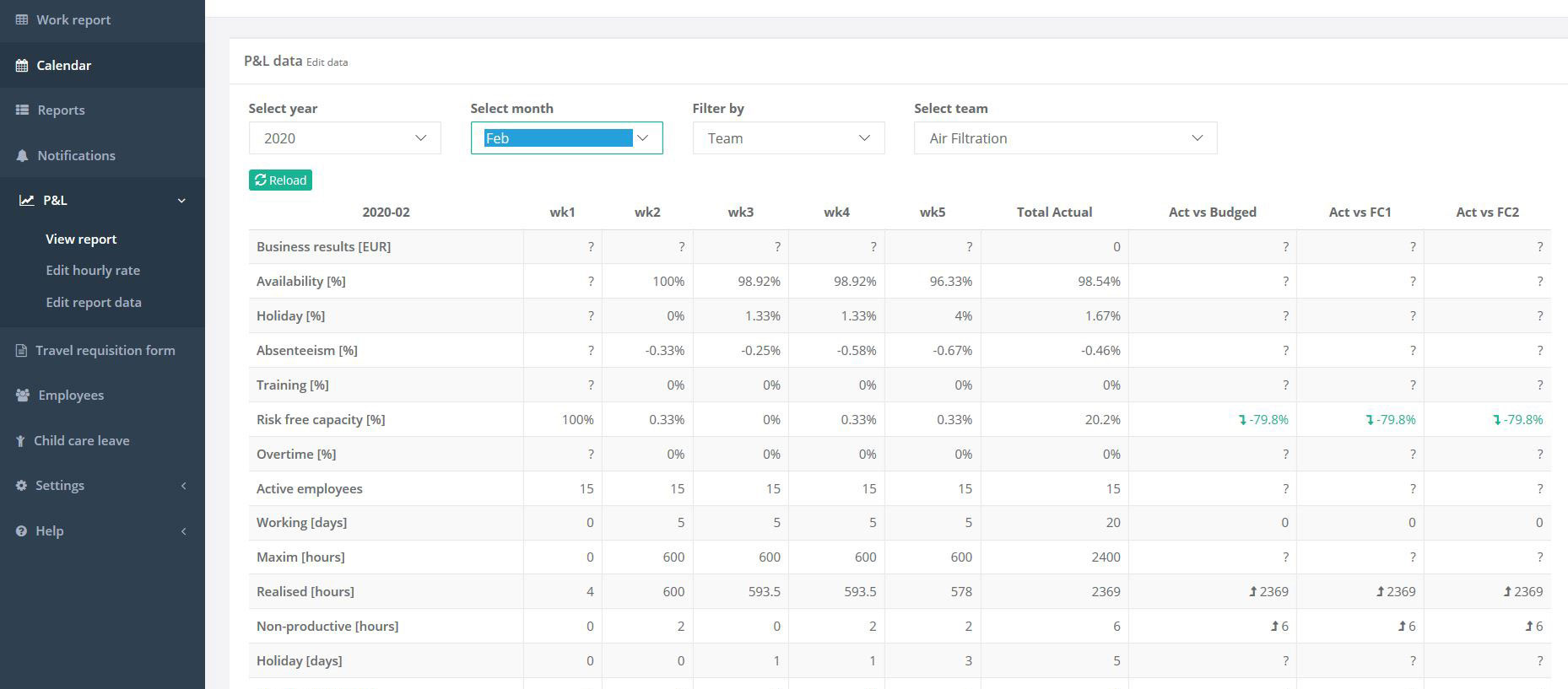
Task: Open Edit report data menu item
Action: point(94,302)
